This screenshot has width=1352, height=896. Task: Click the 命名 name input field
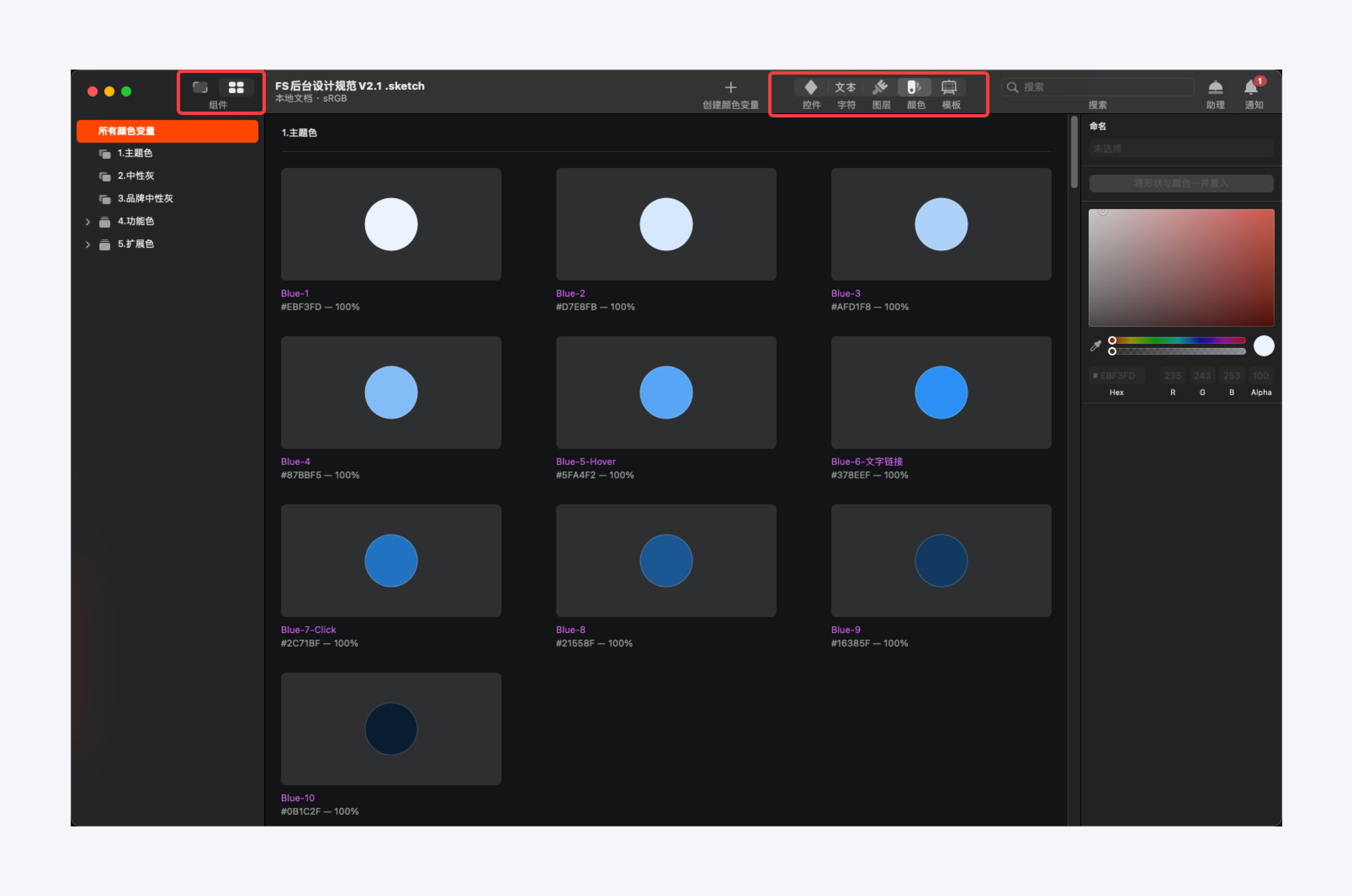[1181, 149]
